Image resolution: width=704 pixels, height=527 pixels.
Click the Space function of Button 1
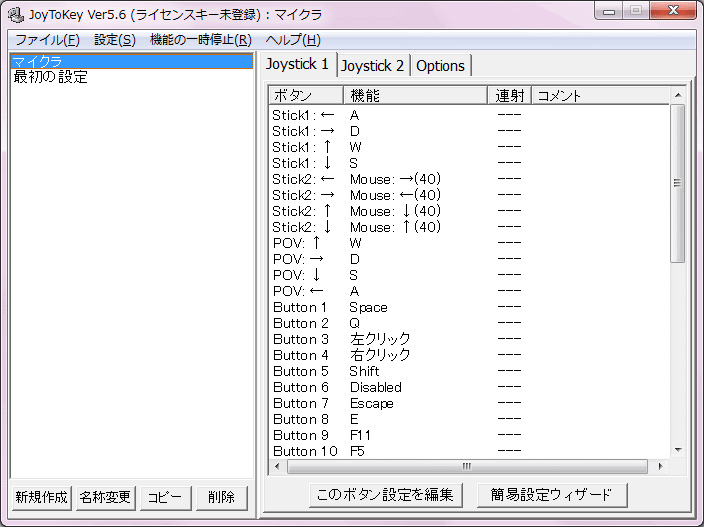(x=368, y=307)
